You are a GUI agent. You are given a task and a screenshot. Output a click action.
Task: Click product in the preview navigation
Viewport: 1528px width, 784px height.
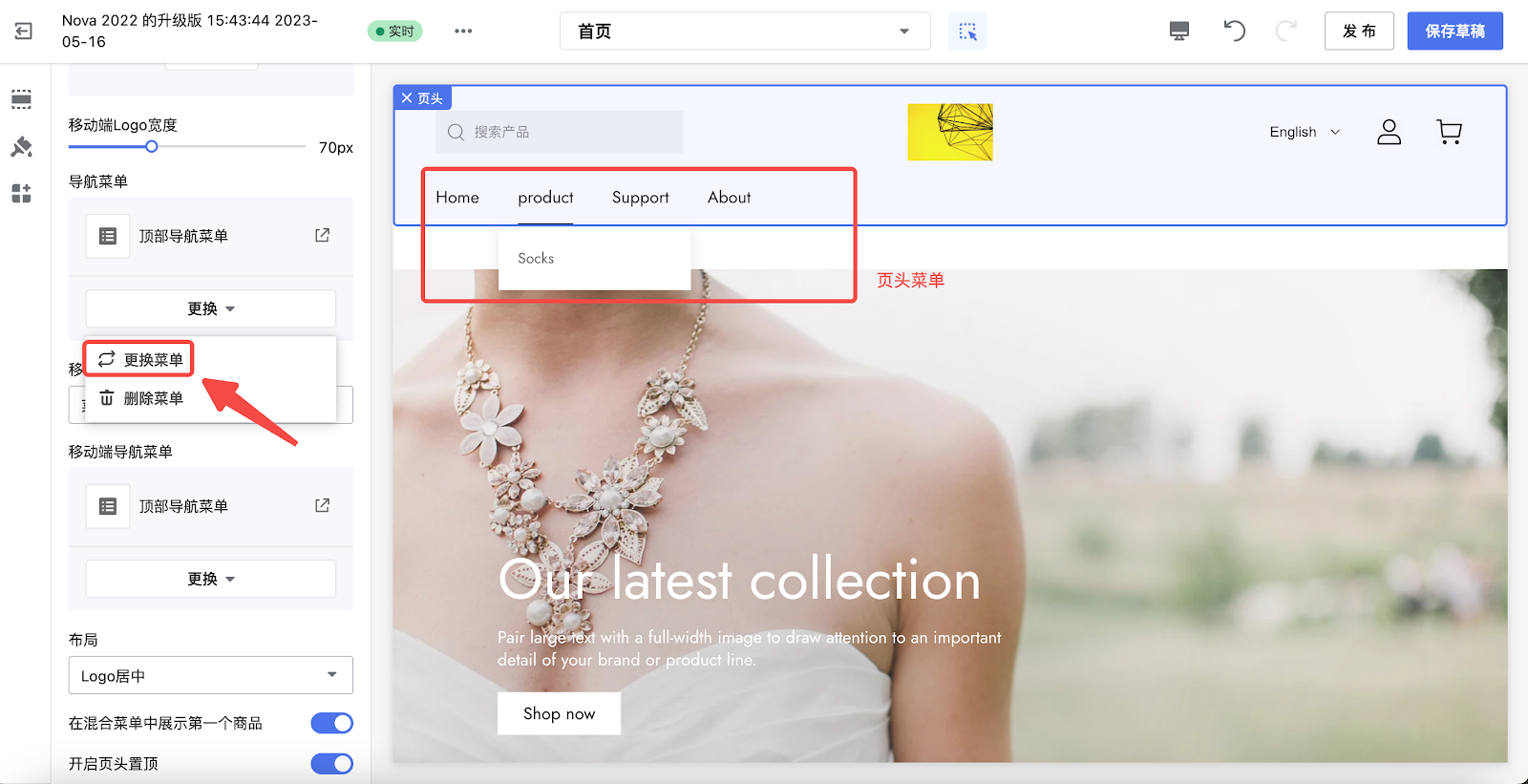pos(545,197)
